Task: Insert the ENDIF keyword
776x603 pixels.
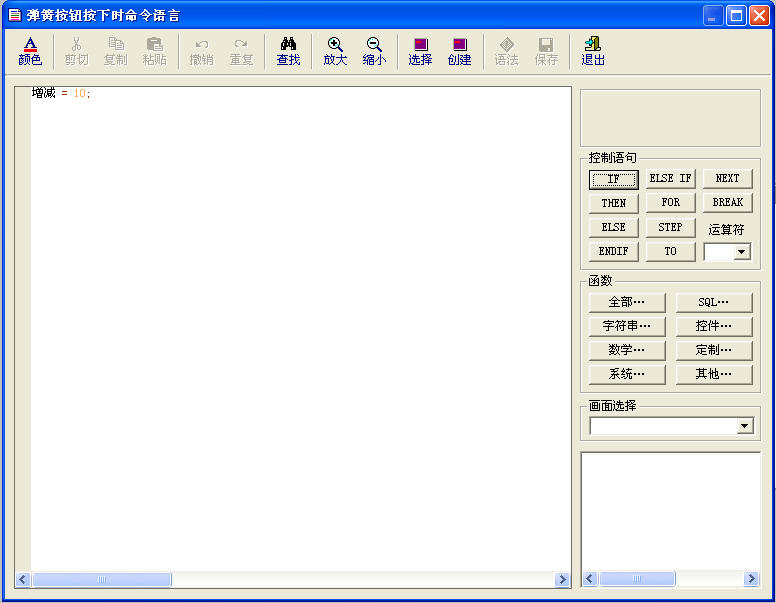Action: click(x=614, y=251)
